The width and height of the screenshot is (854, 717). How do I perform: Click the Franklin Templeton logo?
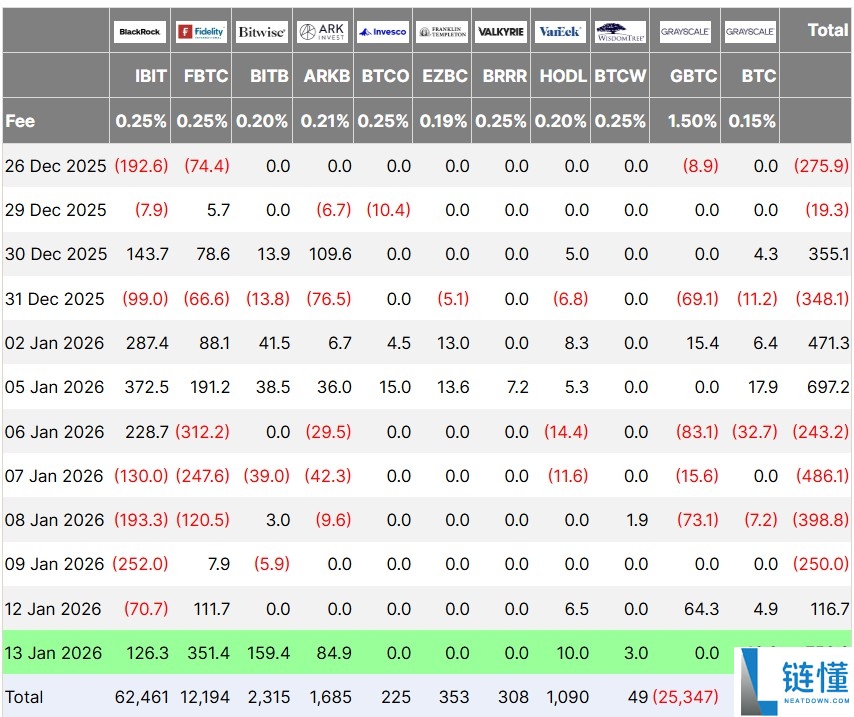(x=442, y=32)
